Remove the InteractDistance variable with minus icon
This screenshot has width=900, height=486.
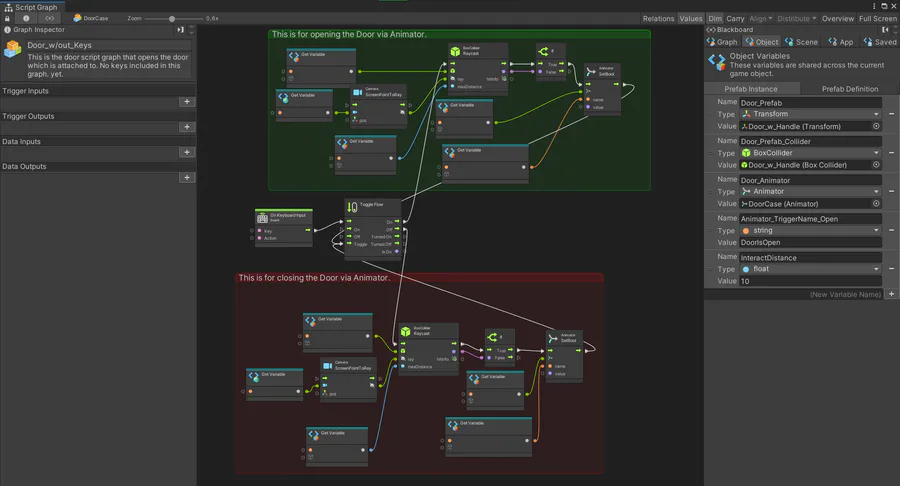(891, 269)
